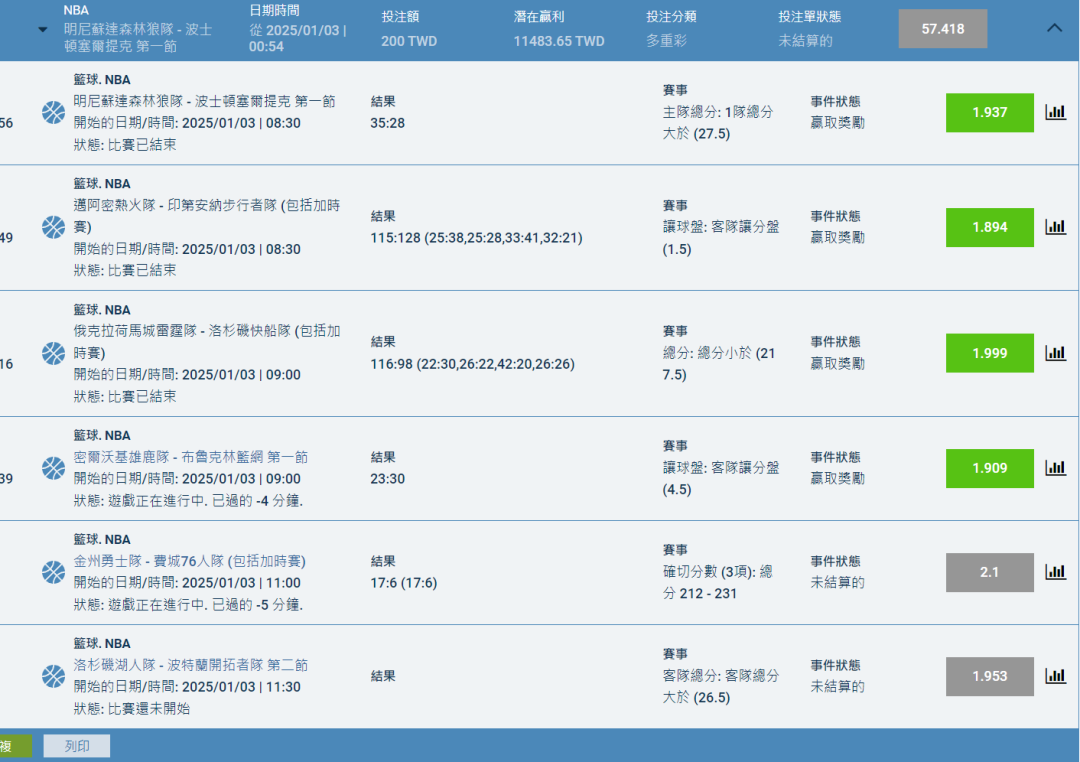The width and height of the screenshot is (1080, 762).
Task: Click potential winnings 11483.65 TWD
Action: coord(559,41)
